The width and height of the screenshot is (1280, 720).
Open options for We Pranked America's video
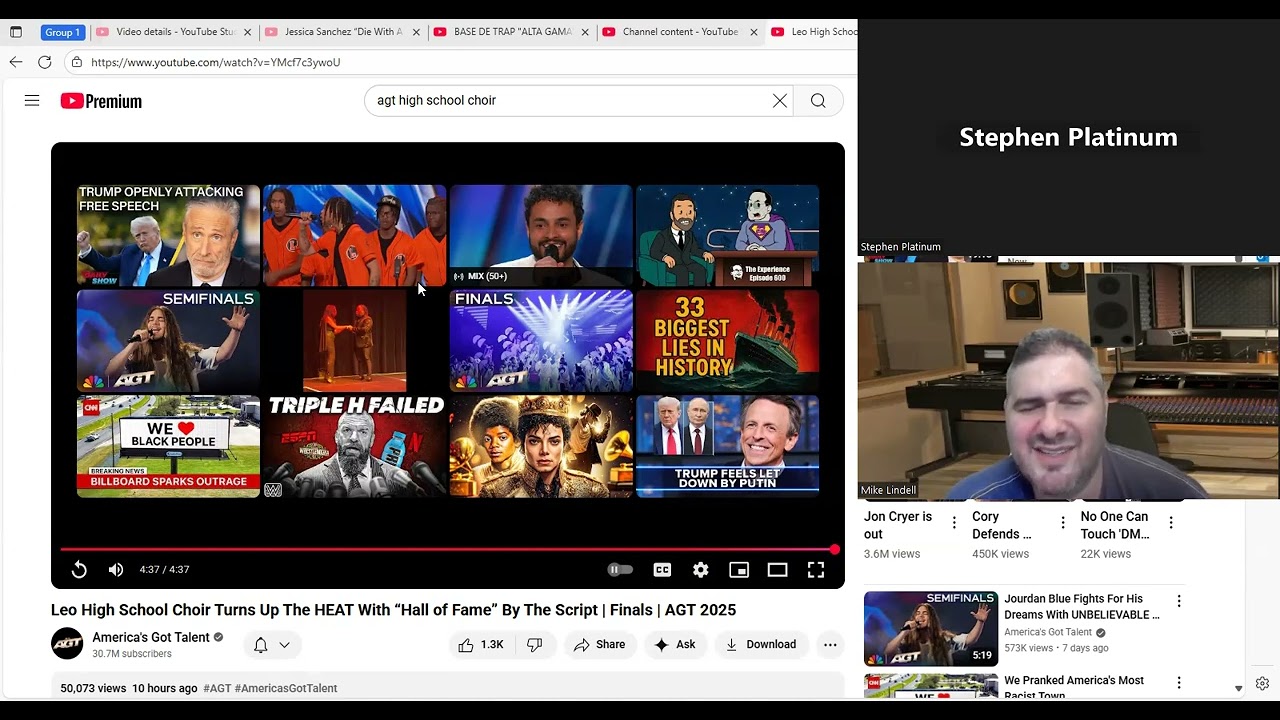(1179, 683)
